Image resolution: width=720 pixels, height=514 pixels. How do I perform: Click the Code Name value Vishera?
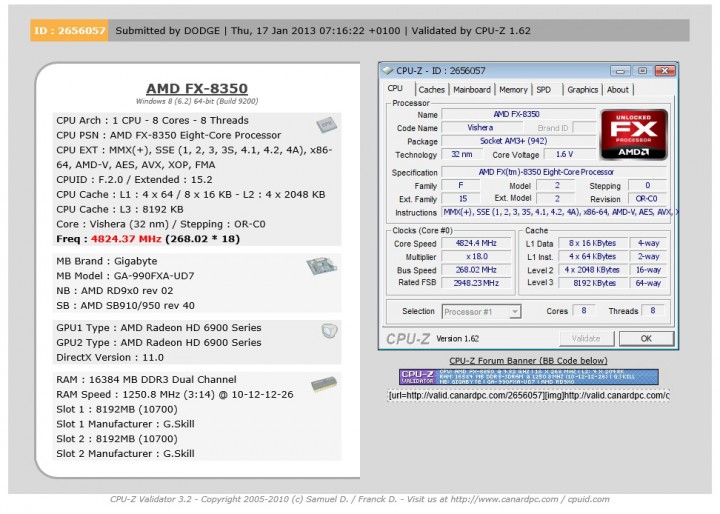pyautogui.click(x=480, y=128)
